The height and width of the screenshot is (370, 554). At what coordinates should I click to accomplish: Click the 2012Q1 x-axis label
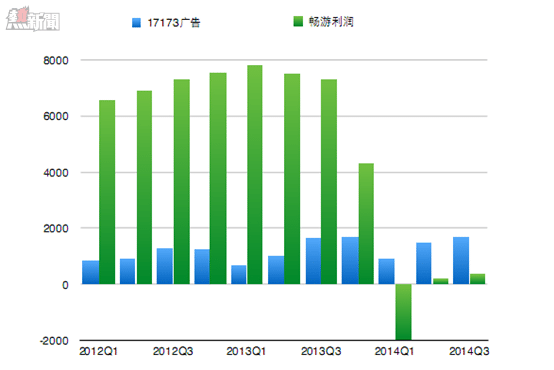coord(99,351)
